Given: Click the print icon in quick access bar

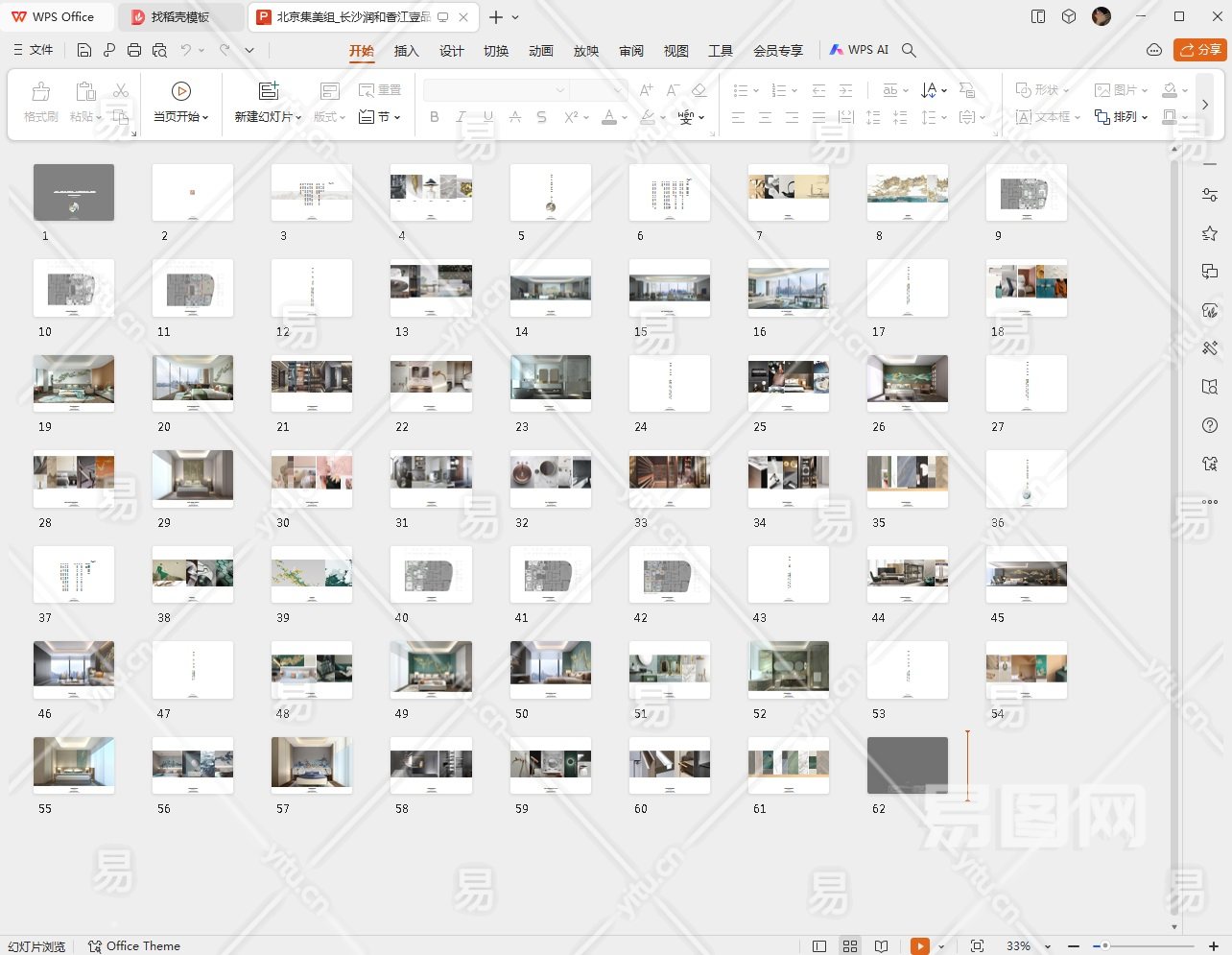Looking at the screenshot, I should 134,50.
